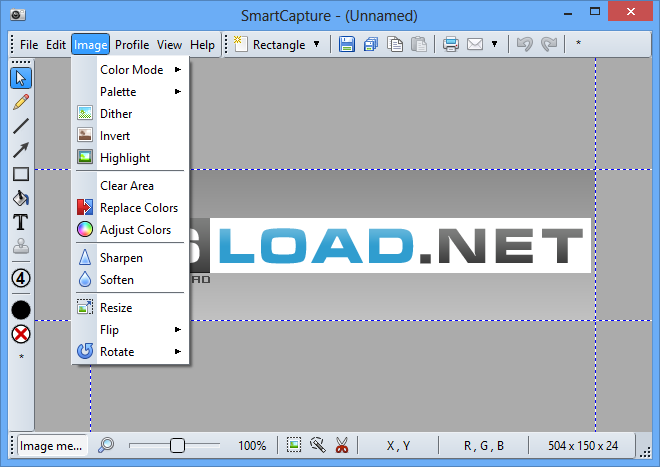Click the zoom slider handle
Viewport: 660px width, 467px height.
[177, 445]
